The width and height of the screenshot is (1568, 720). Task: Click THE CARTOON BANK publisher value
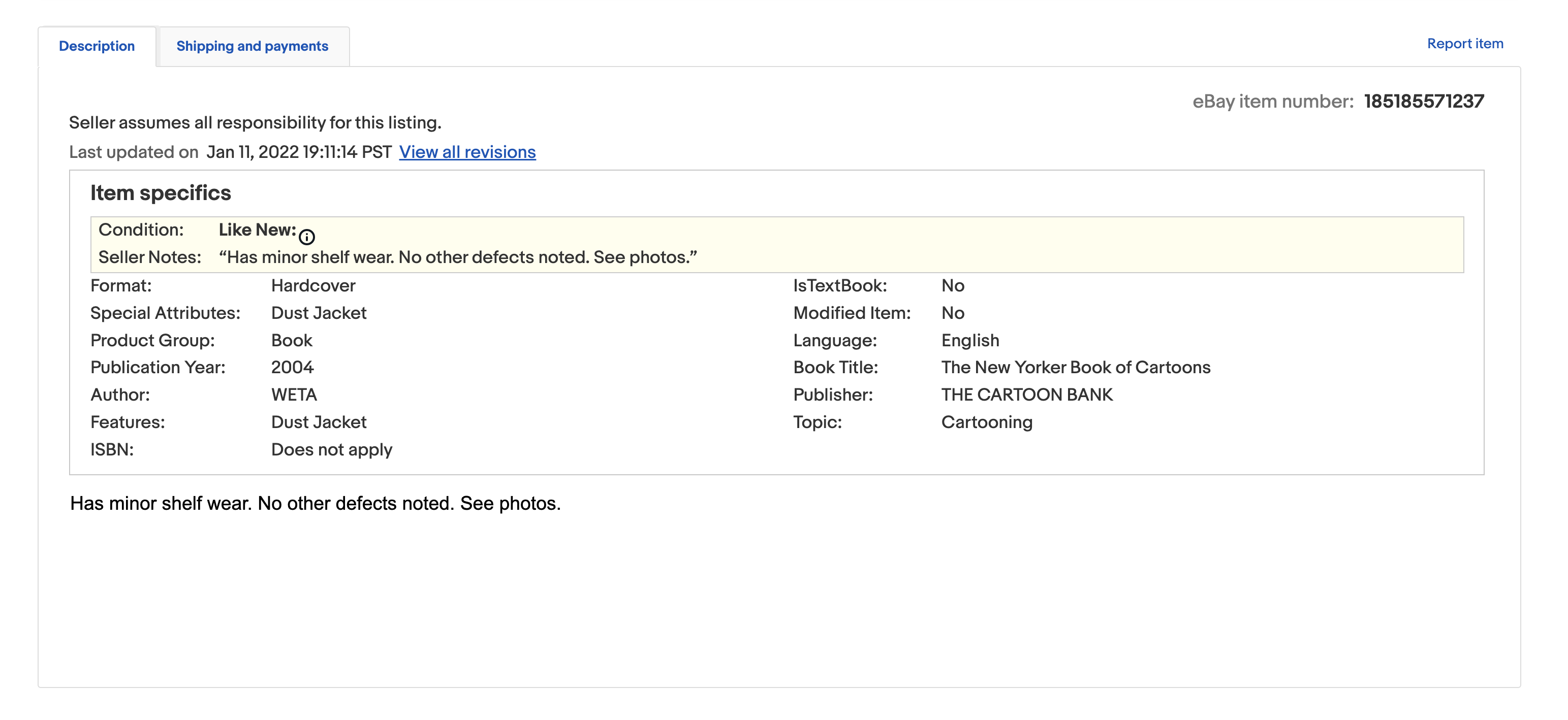(1027, 395)
